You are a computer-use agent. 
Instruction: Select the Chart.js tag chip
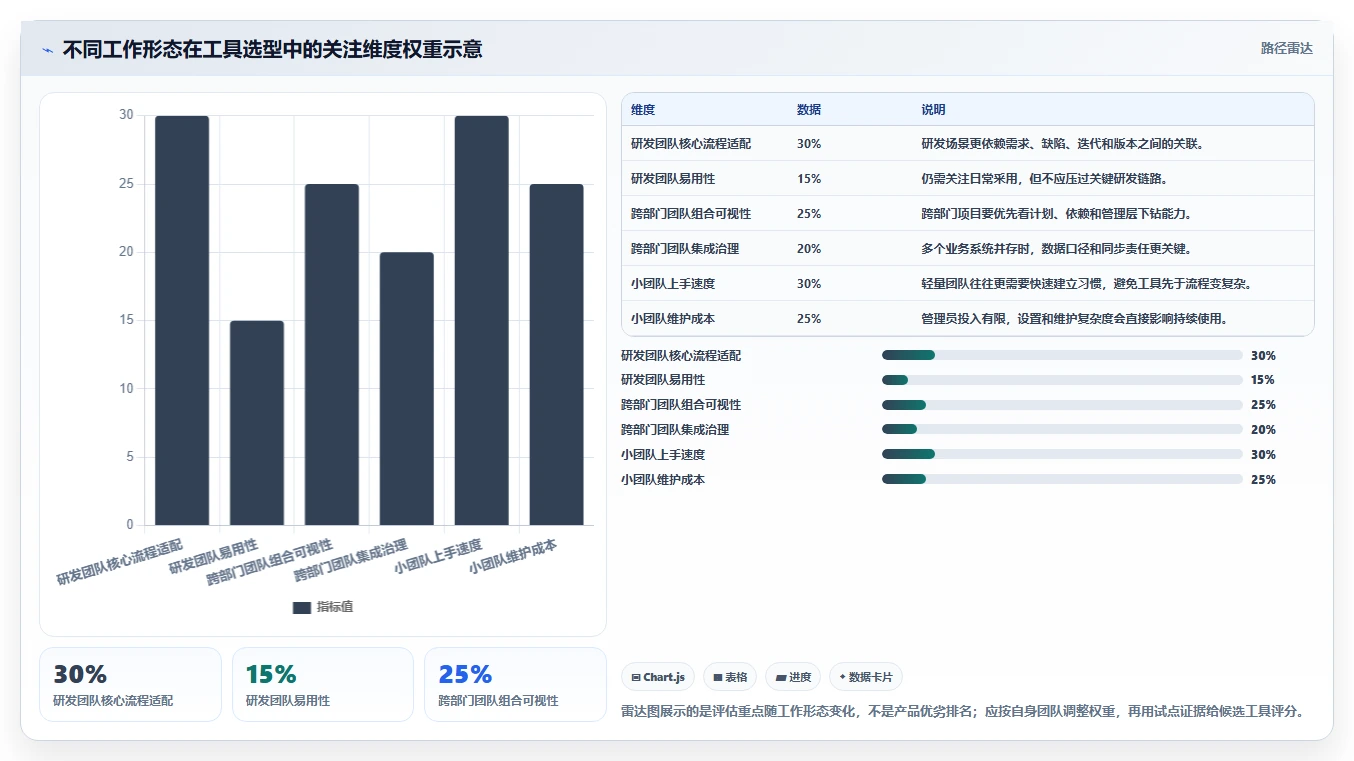point(658,677)
